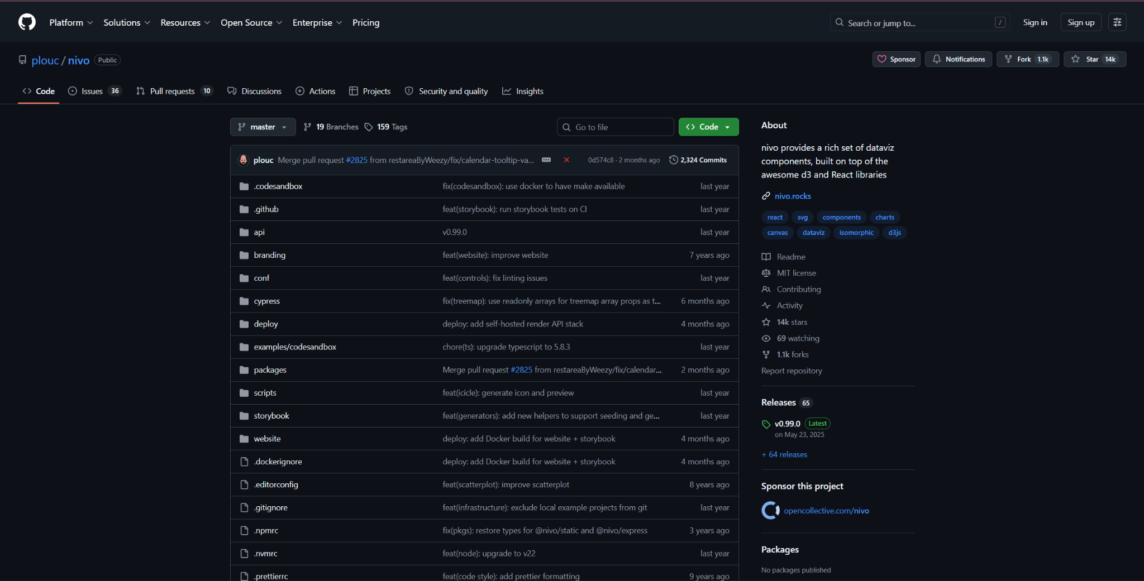Viewport: 1144px width, 581px height.
Task: Open the Actions tab
Action: tap(315, 91)
